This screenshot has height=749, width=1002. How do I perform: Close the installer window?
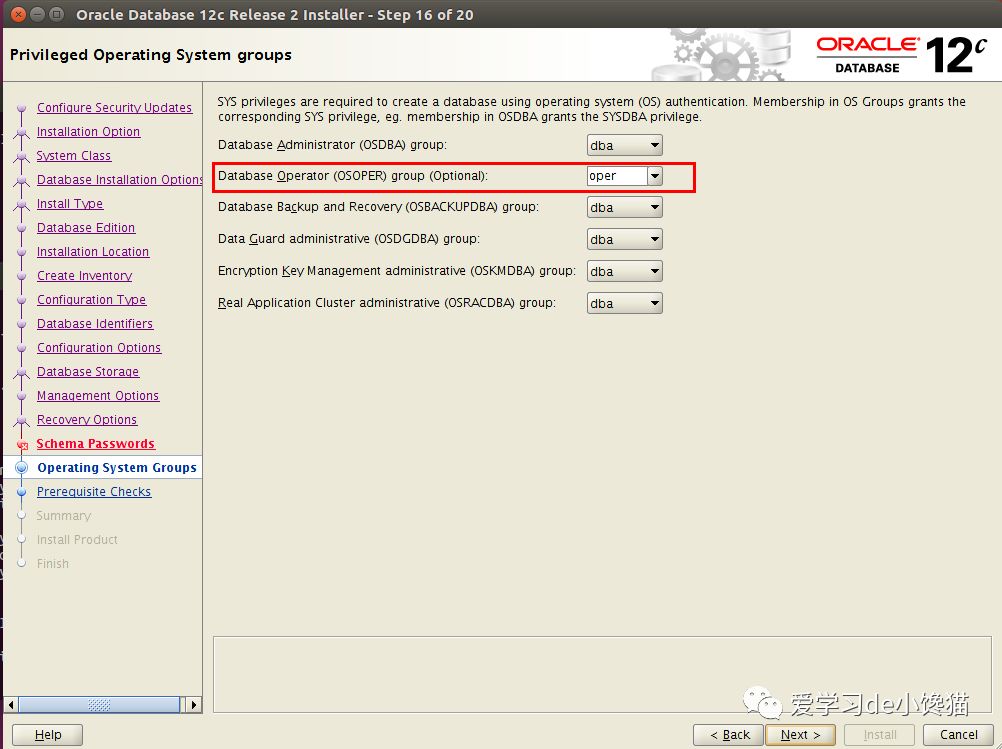tap(19, 14)
